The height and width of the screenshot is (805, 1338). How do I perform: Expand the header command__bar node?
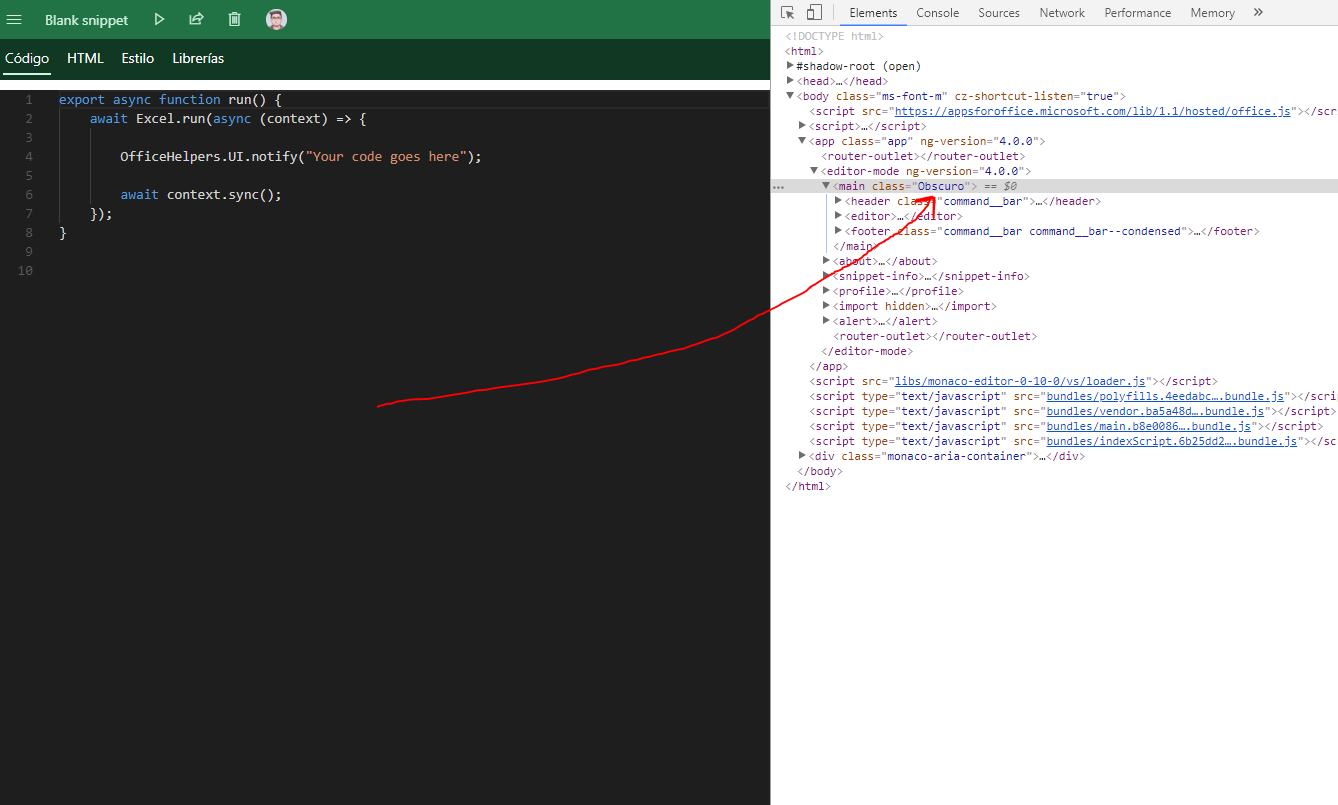[x=839, y=200]
